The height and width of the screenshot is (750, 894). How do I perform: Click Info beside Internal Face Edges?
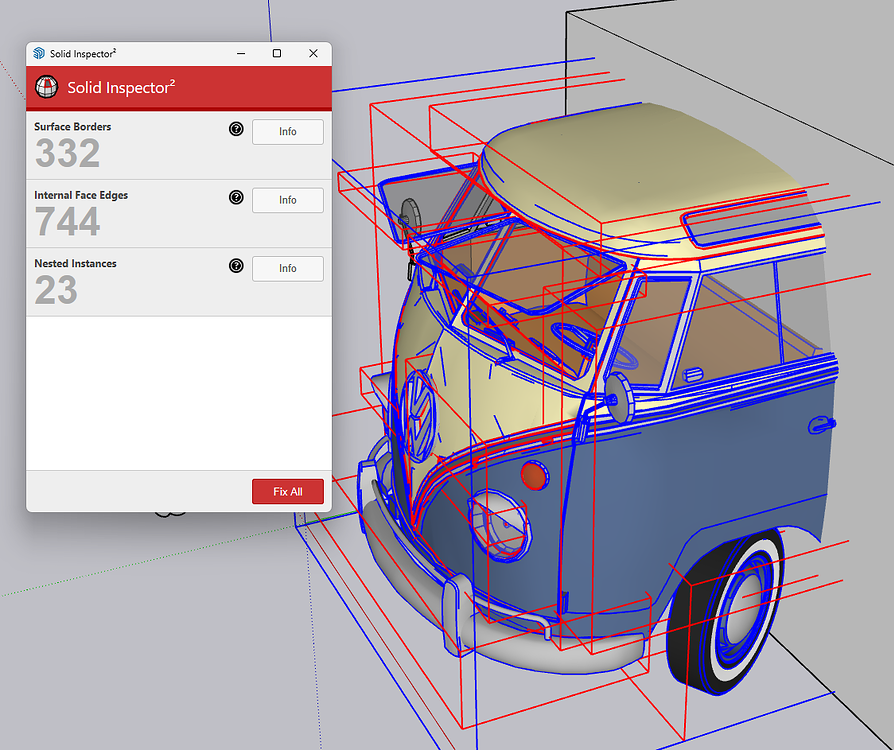coord(287,200)
